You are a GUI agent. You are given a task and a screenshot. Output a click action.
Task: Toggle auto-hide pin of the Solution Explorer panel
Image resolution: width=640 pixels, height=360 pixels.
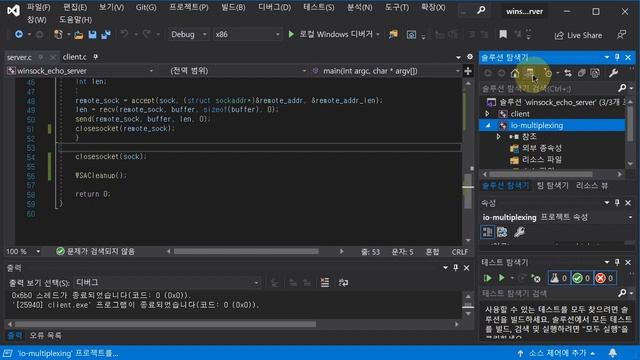[617, 57]
